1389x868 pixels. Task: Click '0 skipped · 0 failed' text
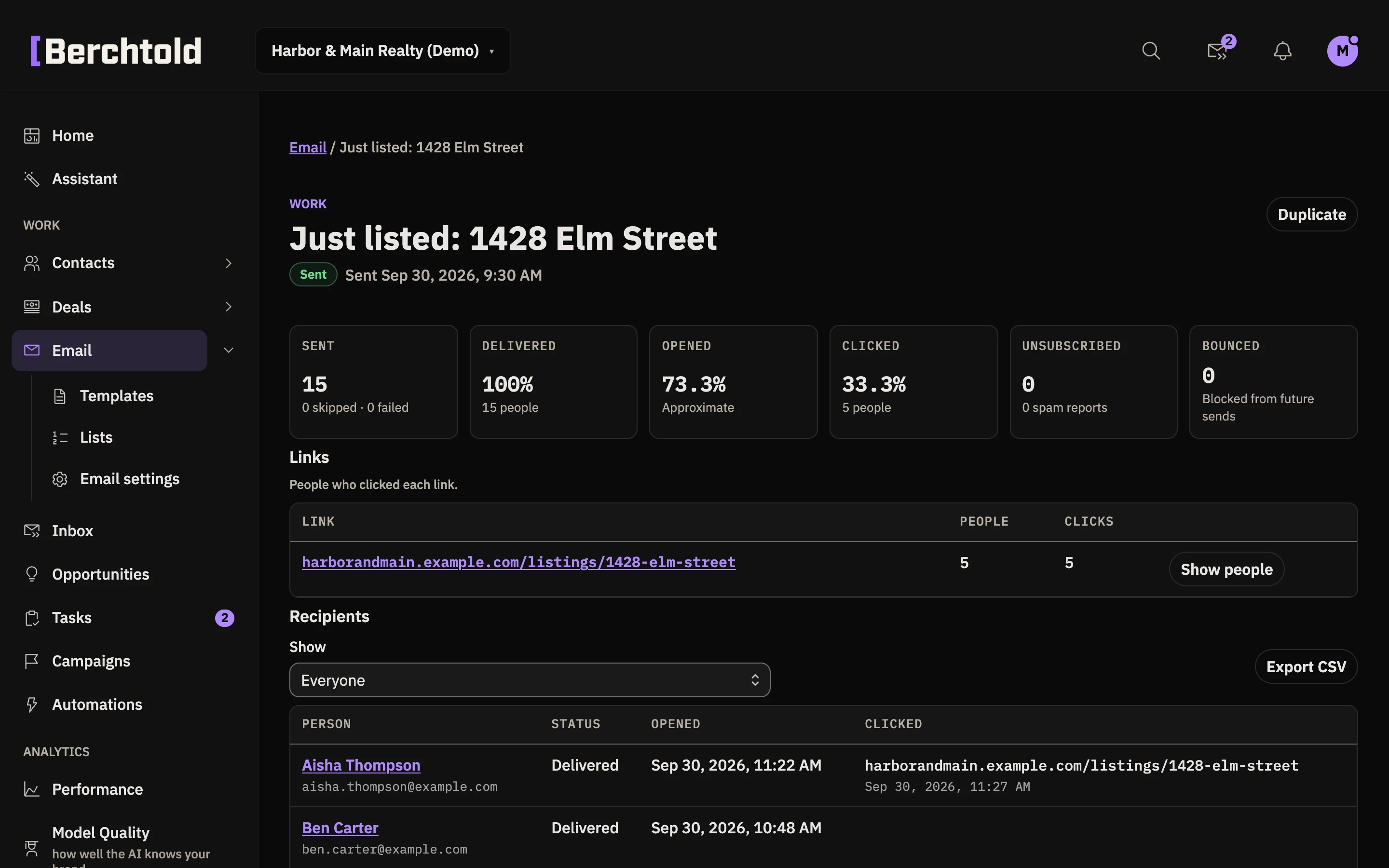pos(355,407)
